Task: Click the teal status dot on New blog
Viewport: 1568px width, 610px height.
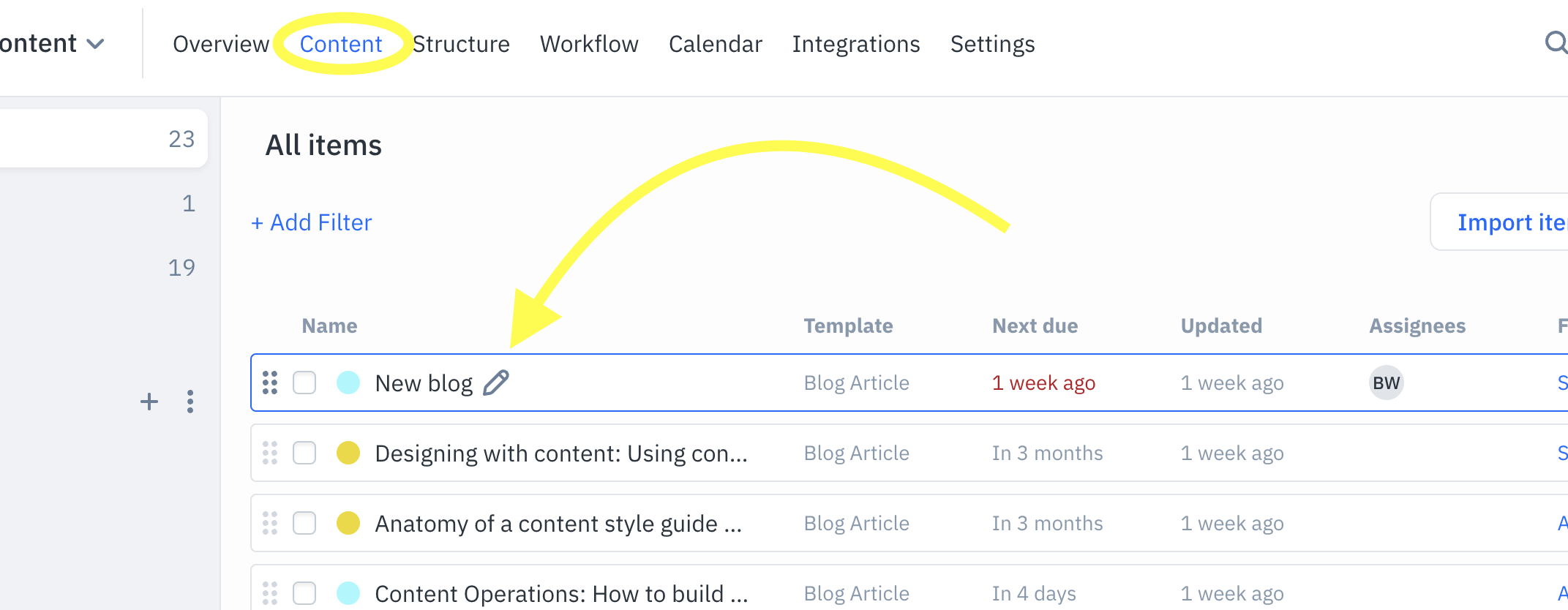Action: point(348,382)
